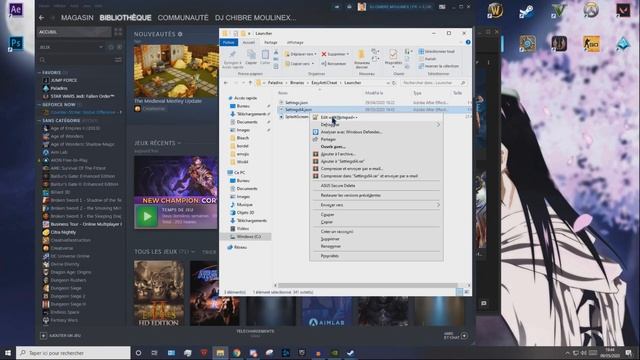The height and width of the screenshot is (360, 640).
Task: Expand Déplacer vers dropdown in ribbon
Action: (315, 54)
